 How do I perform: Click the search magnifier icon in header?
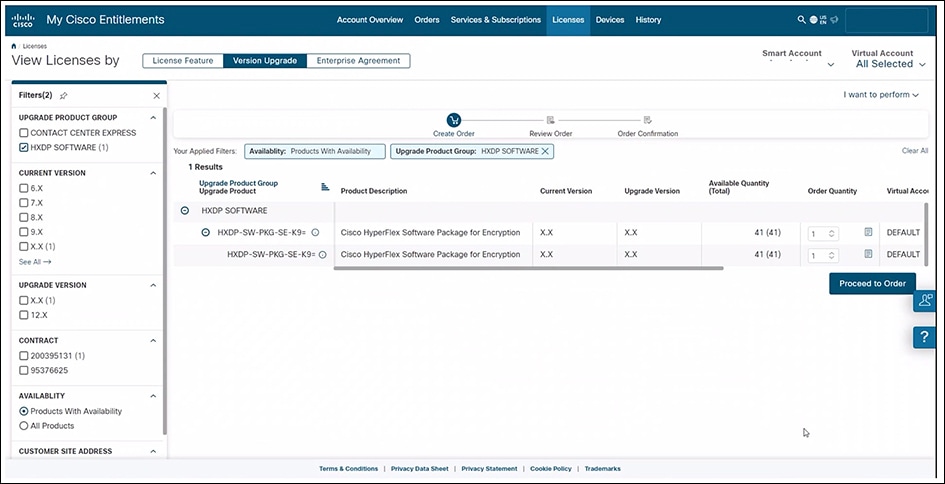coord(801,20)
